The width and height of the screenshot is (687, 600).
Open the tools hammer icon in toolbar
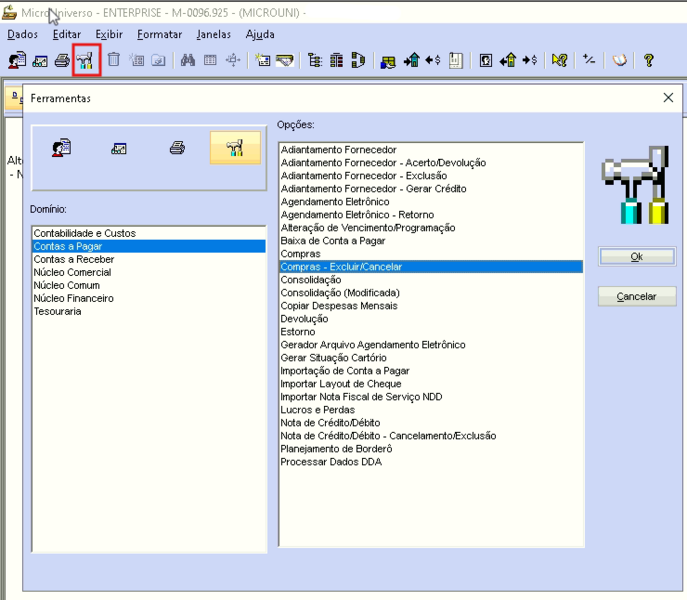86,60
